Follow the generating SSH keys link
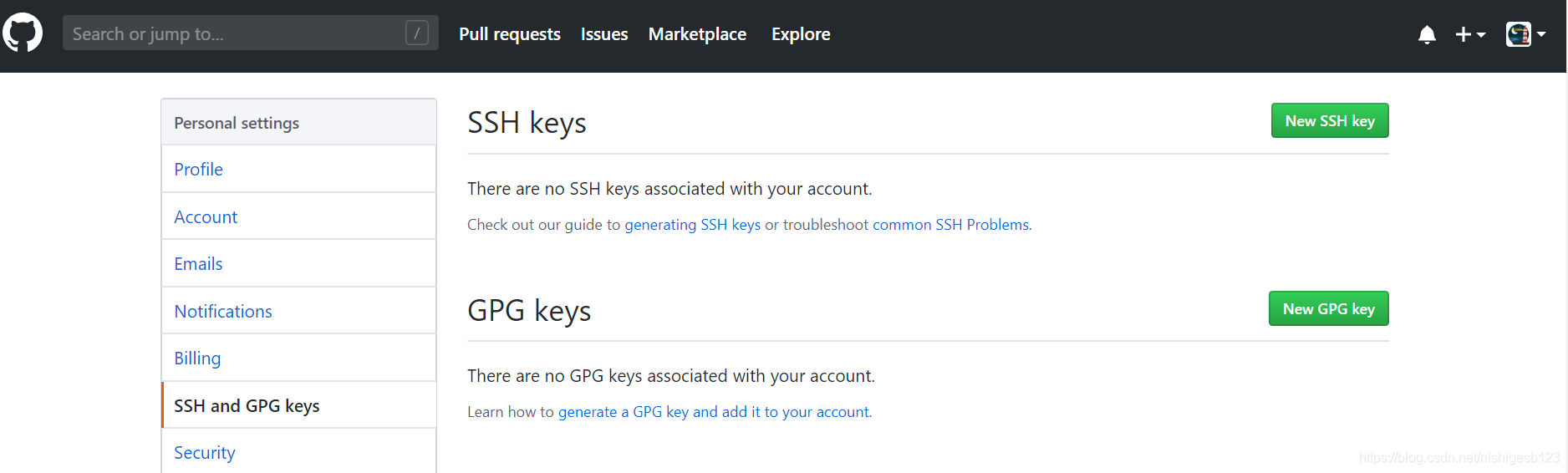1568x473 pixels. [x=692, y=225]
